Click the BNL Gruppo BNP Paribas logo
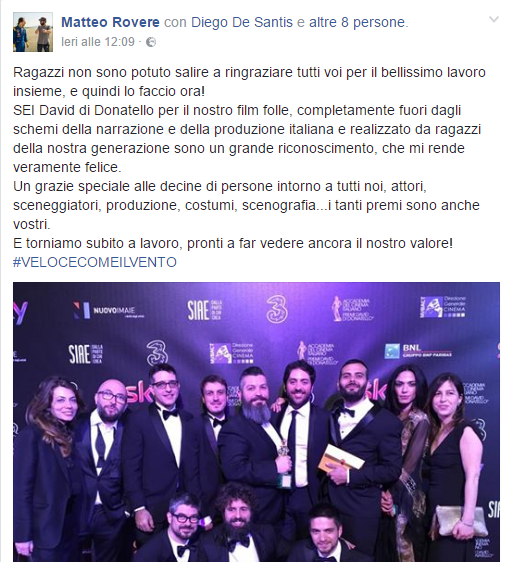This screenshot has width=510, height=562. pyautogui.click(x=418, y=351)
